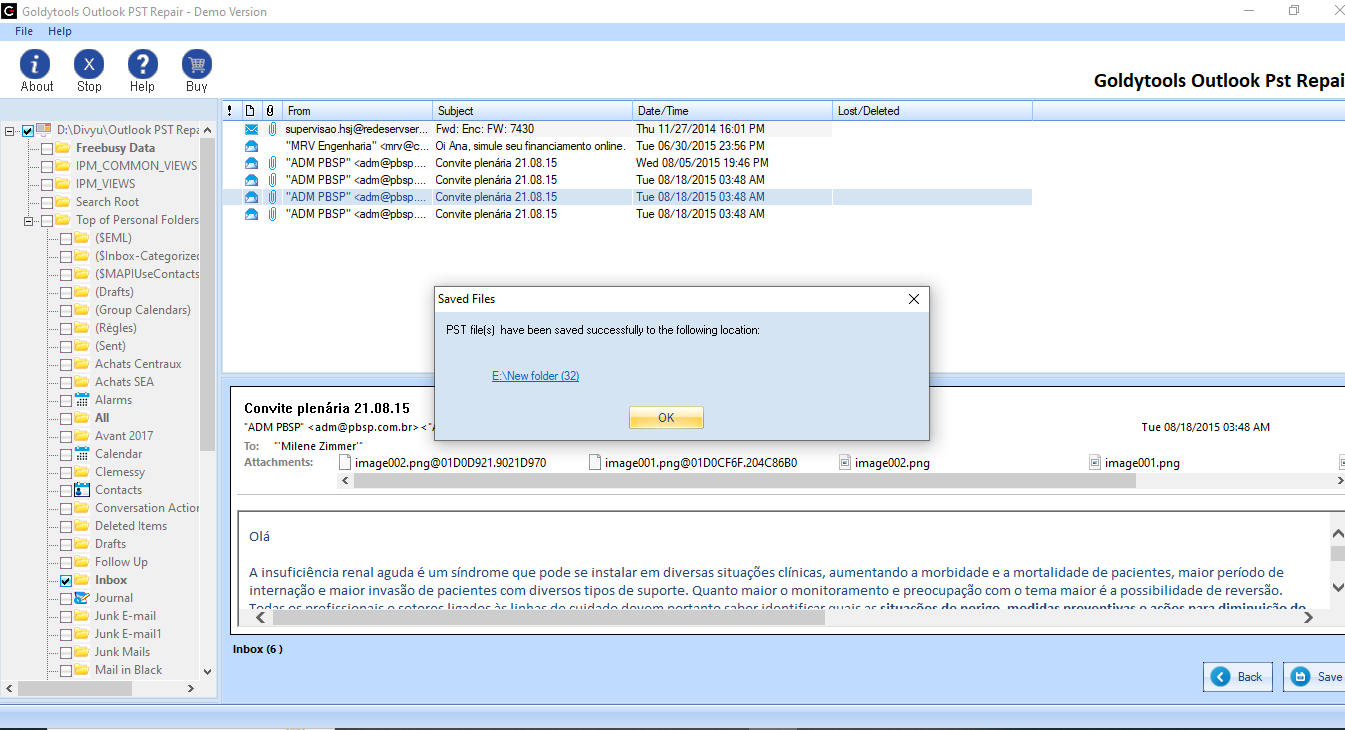This screenshot has width=1345, height=730.
Task: Select the Follow Up folder
Action: tap(121, 562)
